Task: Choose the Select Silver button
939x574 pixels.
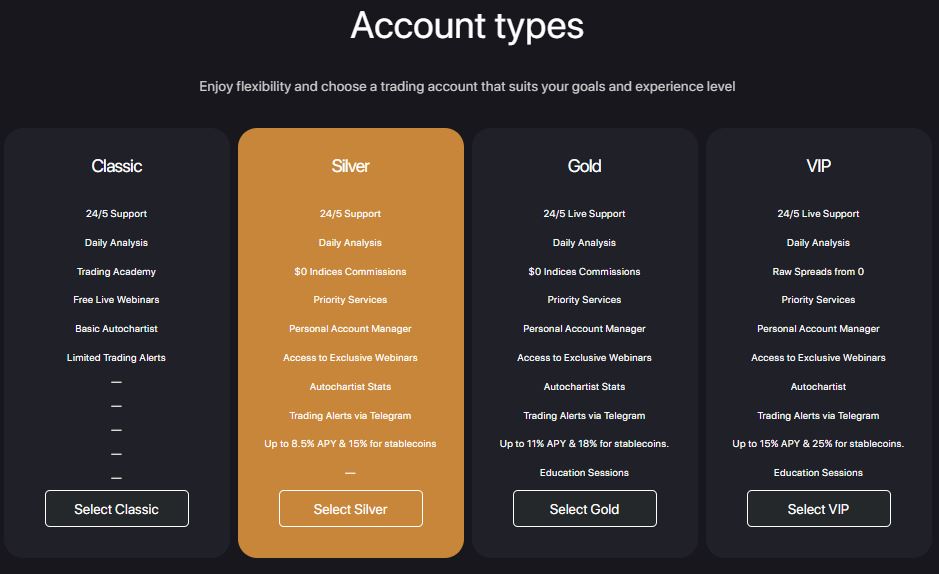Action: [351, 509]
